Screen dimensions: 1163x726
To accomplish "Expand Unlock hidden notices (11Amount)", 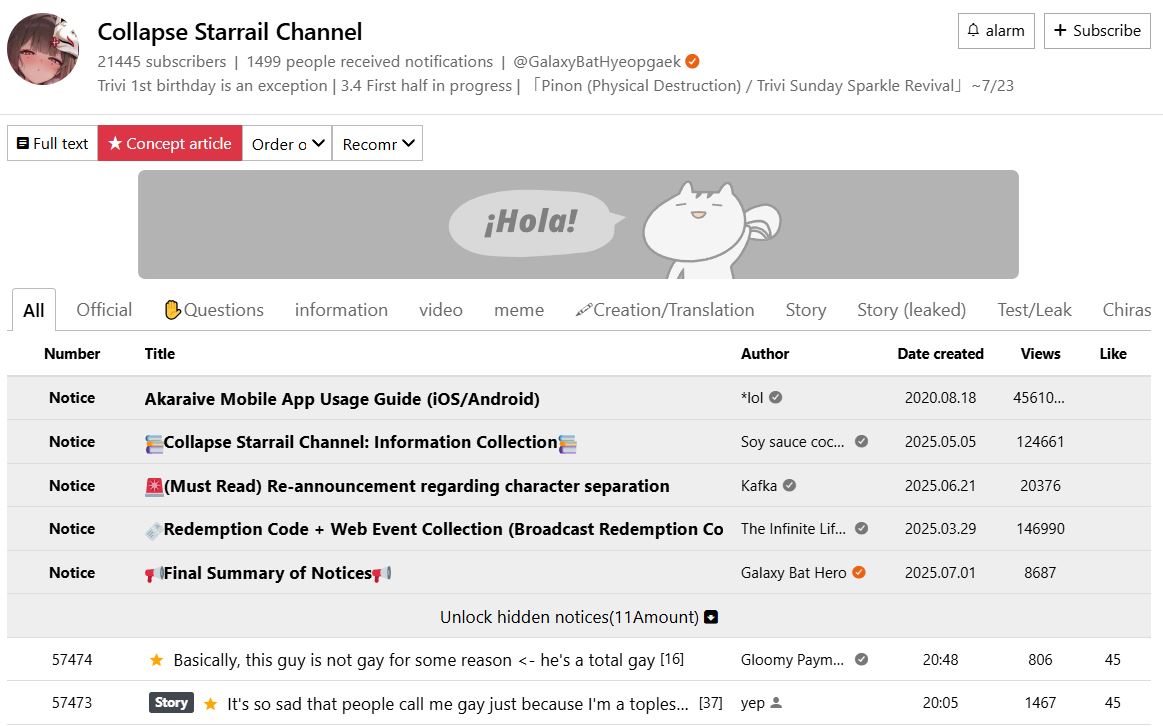I will pos(579,617).
